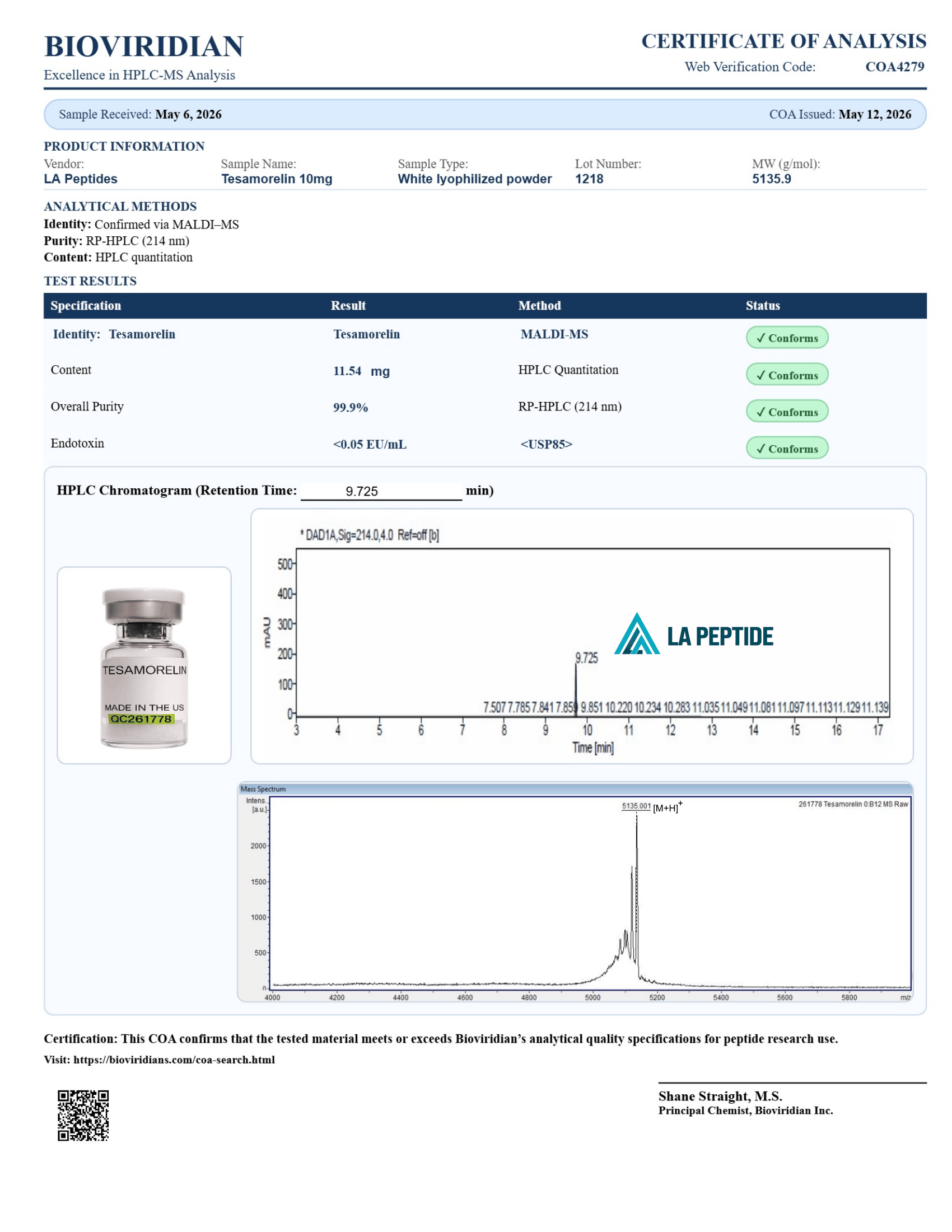
Task: Click the Overall Purity result 99.9%
Action: [x=350, y=407]
